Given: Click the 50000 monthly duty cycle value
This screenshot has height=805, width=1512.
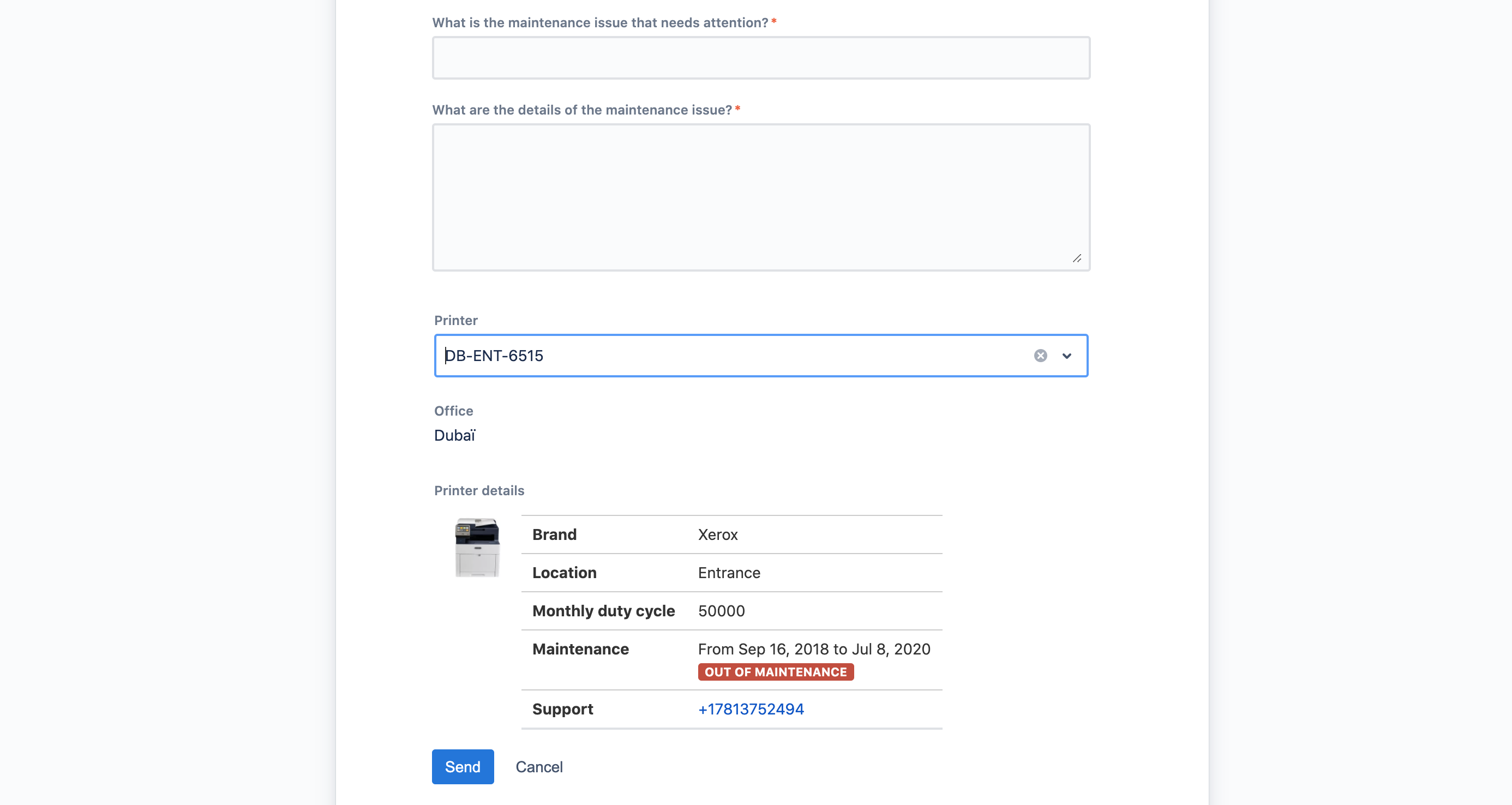Looking at the screenshot, I should tap(722, 611).
